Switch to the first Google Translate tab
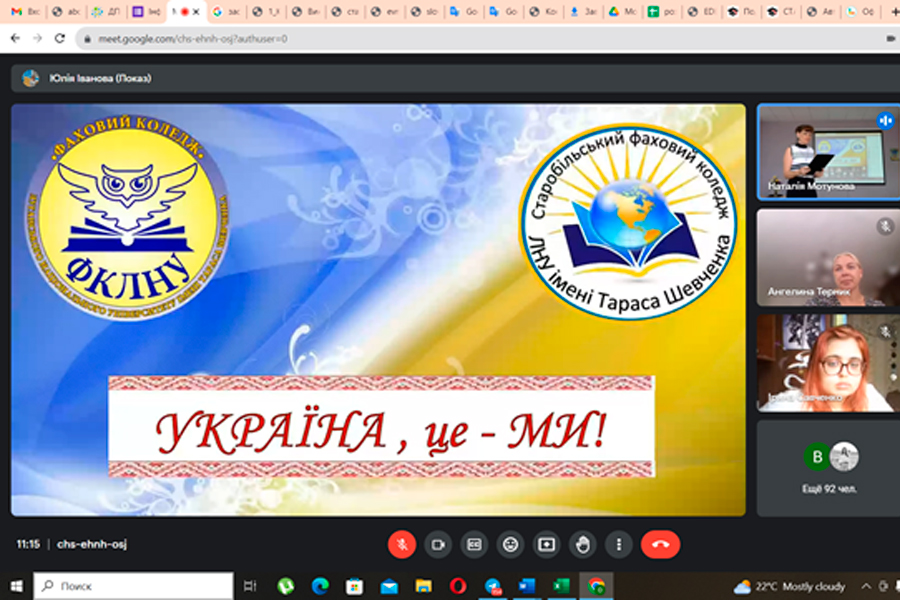Image resolution: width=900 pixels, height=600 pixels. [464, 11]
